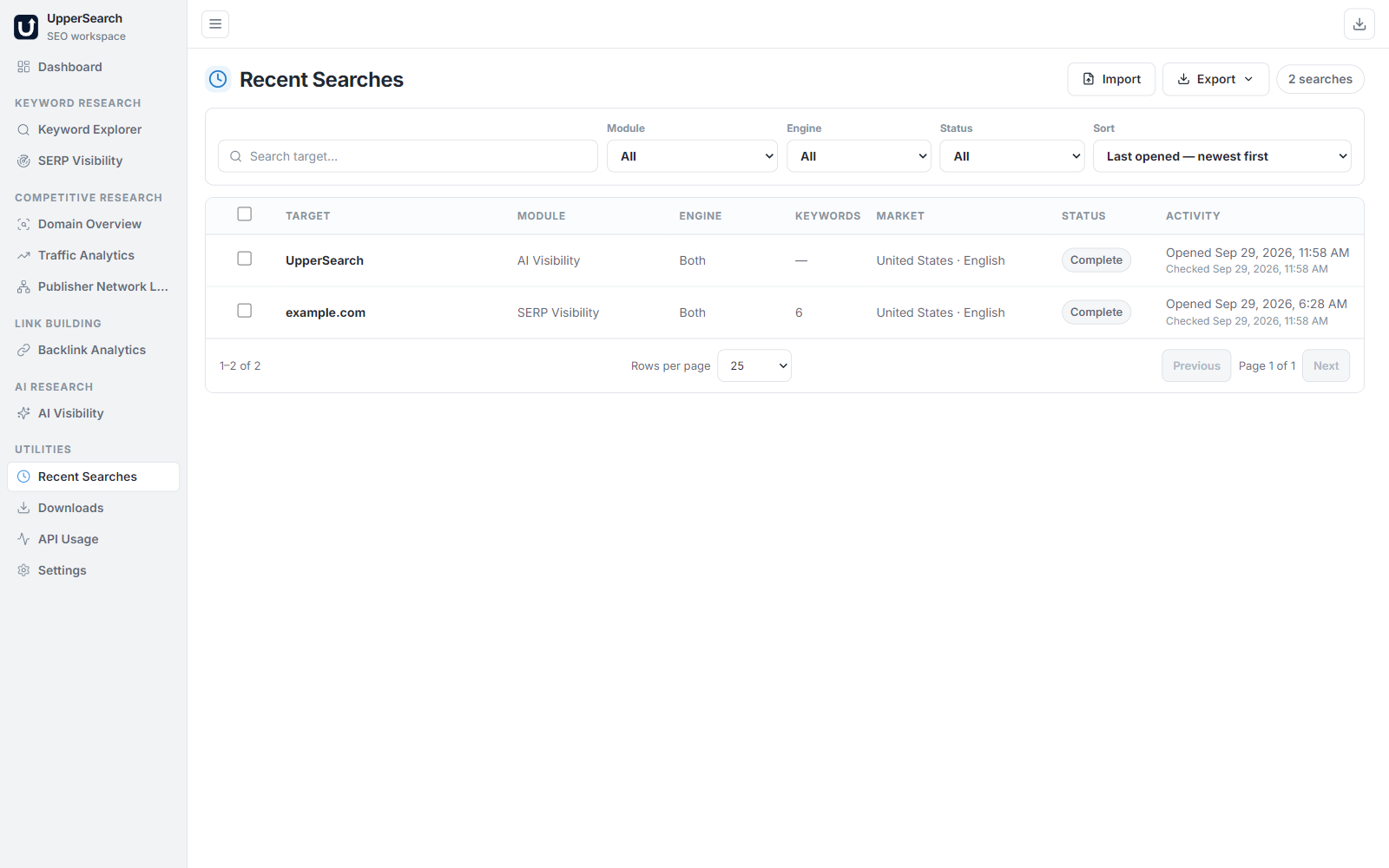This screenshot has height=868, width=1389.
Task: Click the Downloads arrow icon in sidebar
Action: (23, 508)
